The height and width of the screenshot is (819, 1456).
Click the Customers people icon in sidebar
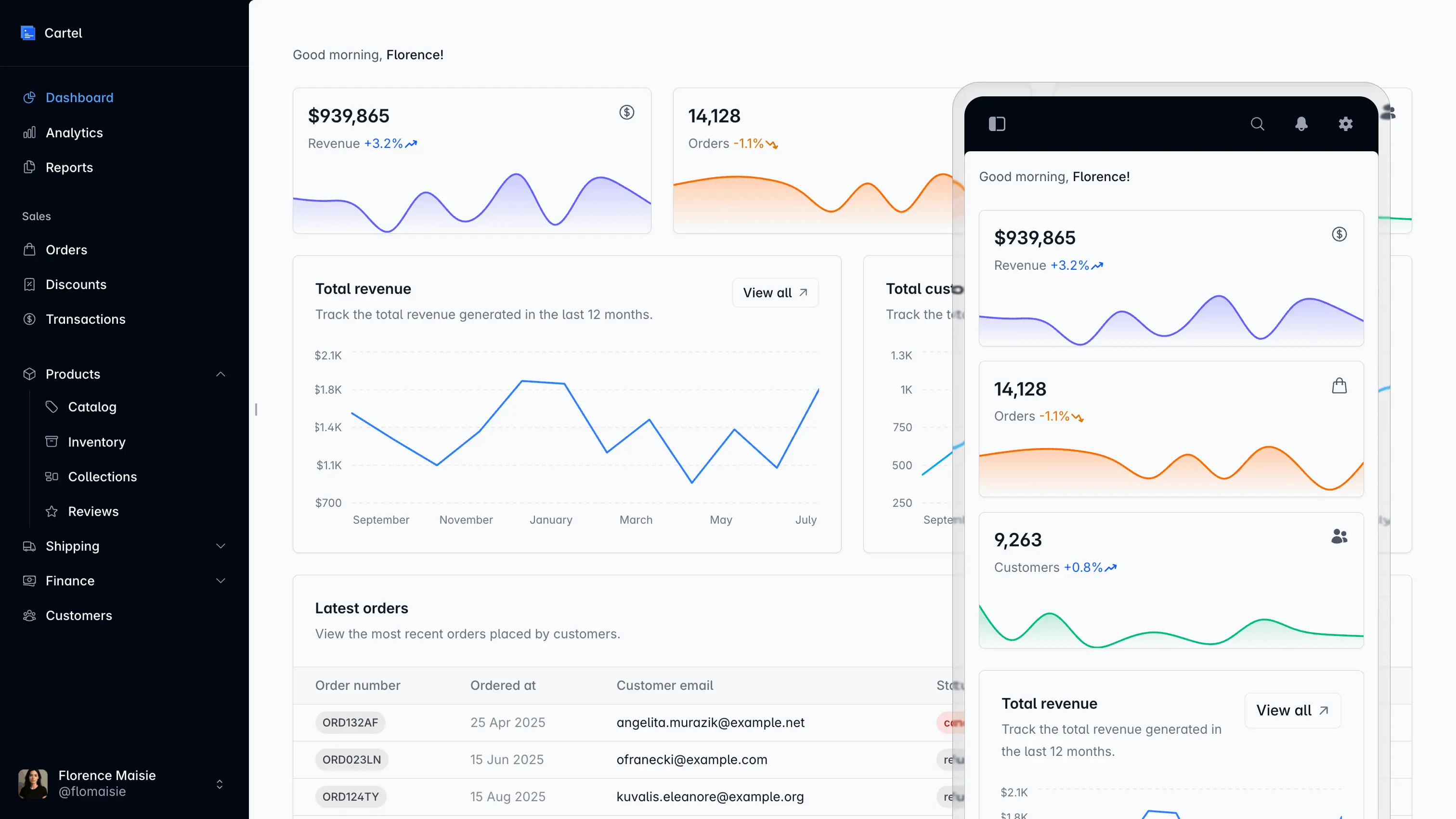tap(29, 615)
